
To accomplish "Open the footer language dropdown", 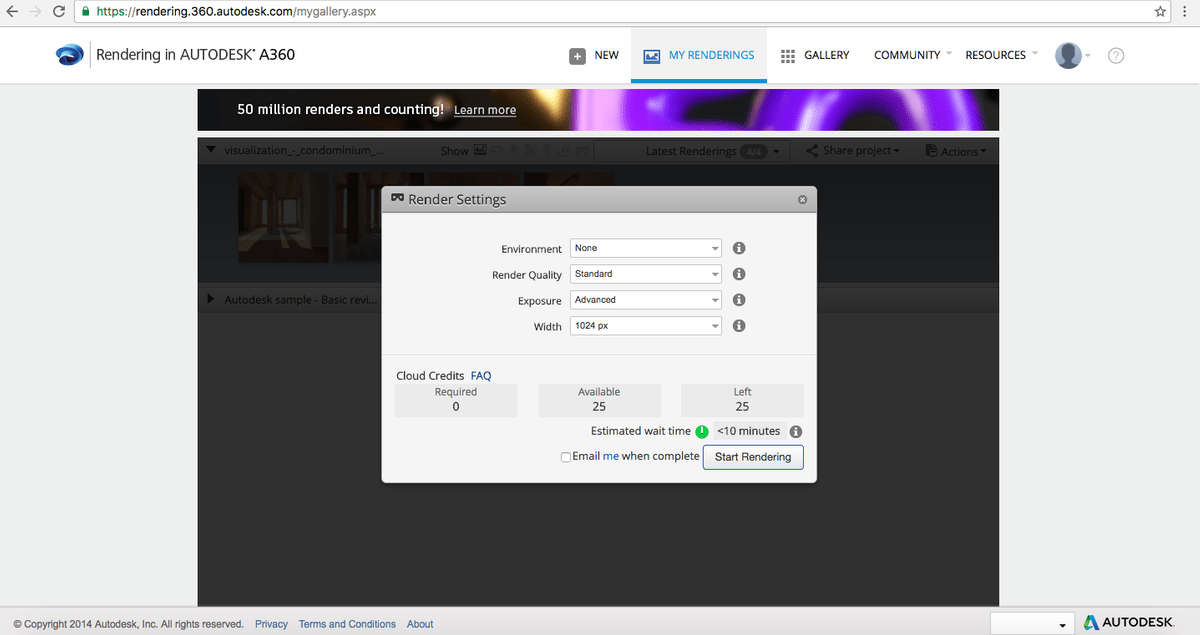I will pos(1032,622).
